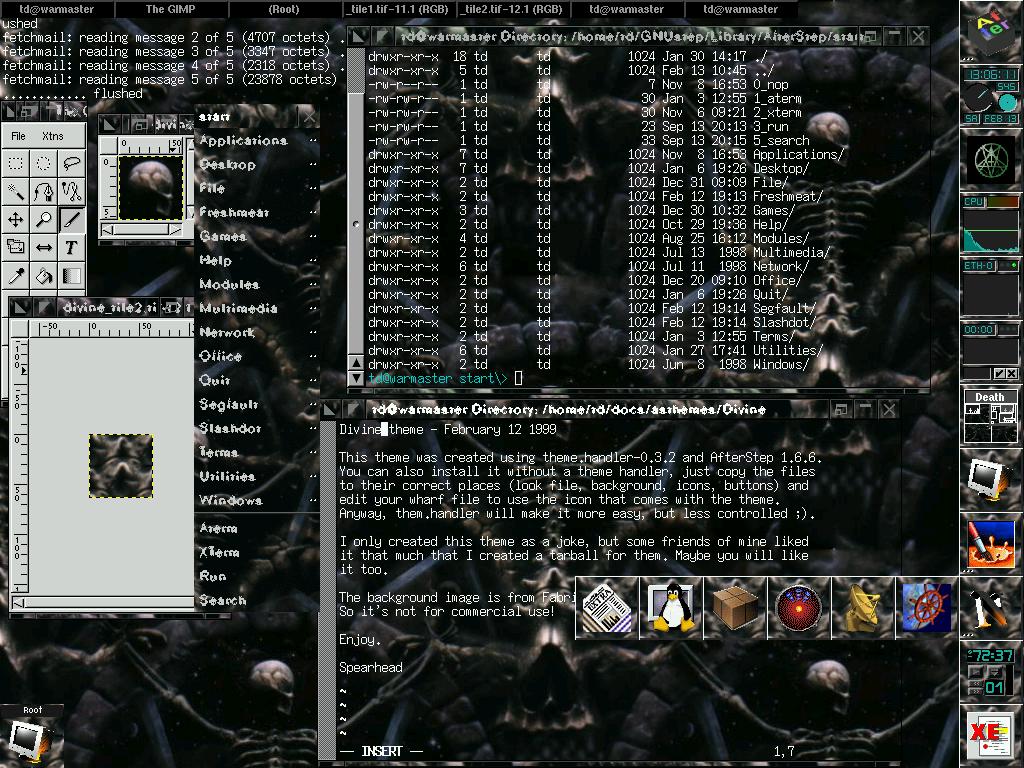Select the Fuzzy Select magic wand tool
Viewport: 1024px width, 768px height.
[16, 191]
